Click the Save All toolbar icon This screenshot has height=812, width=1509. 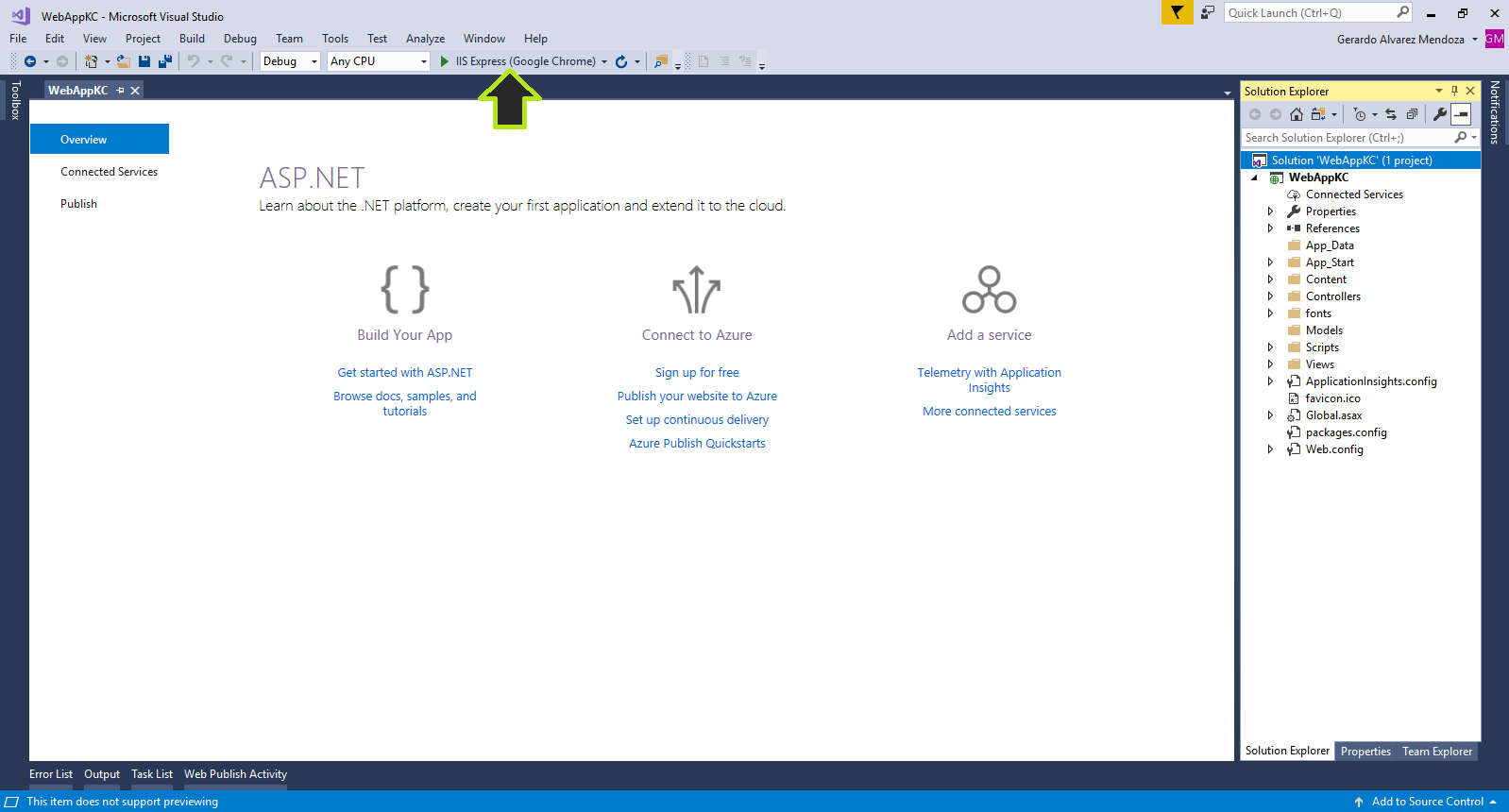pos(165,61)
